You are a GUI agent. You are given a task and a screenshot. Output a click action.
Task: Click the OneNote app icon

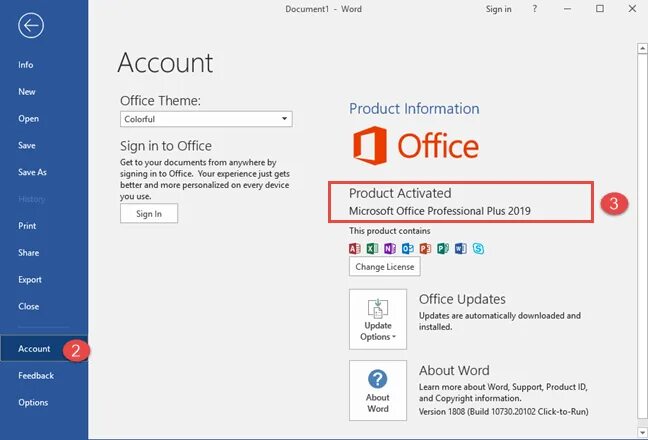pyautogui.click(x=390, y=248)
